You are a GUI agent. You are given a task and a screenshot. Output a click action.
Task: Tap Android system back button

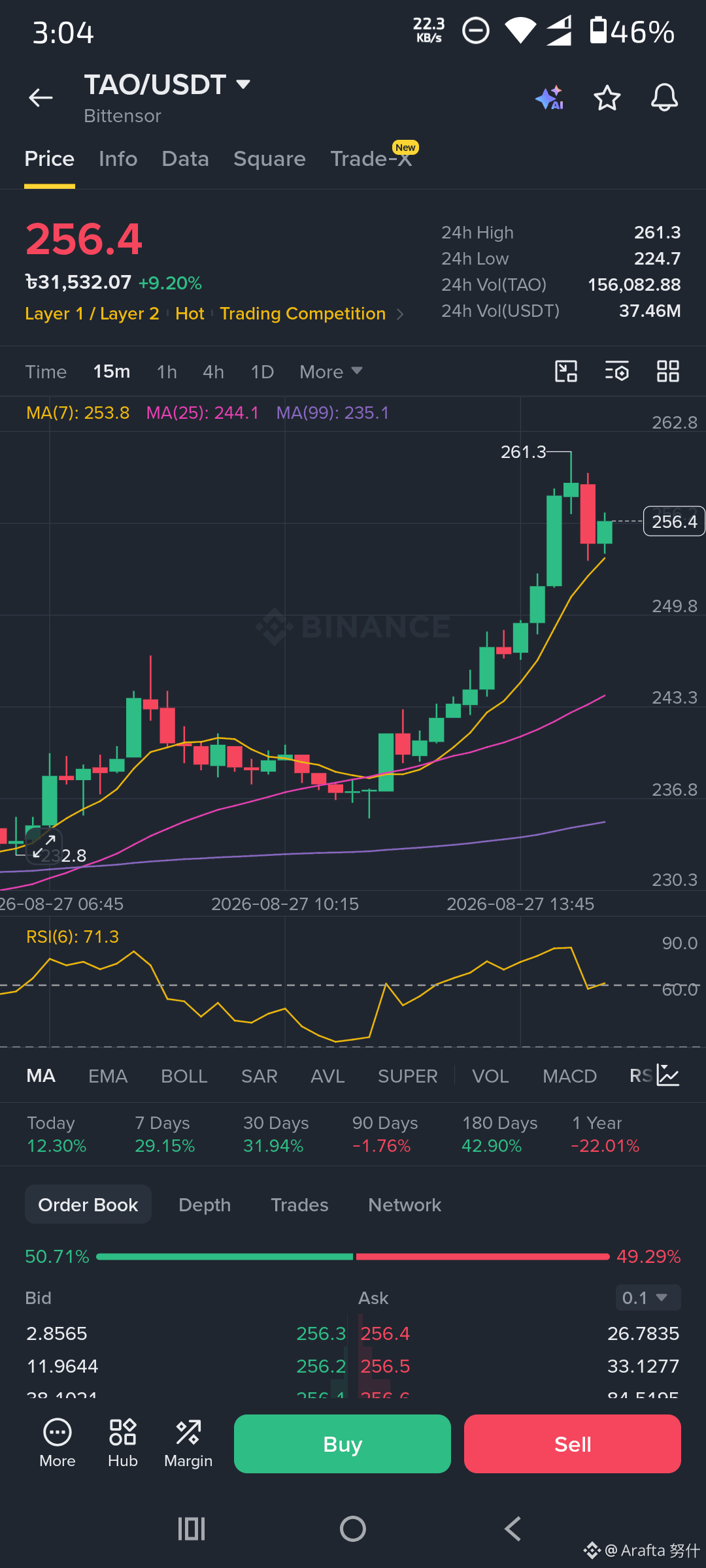tap(513, 1529)
